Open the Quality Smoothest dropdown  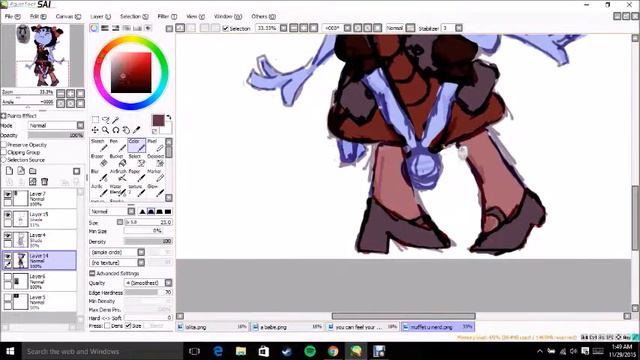(148, 282)
